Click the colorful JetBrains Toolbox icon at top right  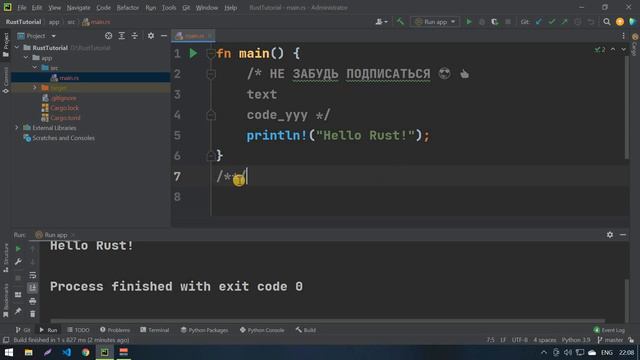click(x=633, y=22)
